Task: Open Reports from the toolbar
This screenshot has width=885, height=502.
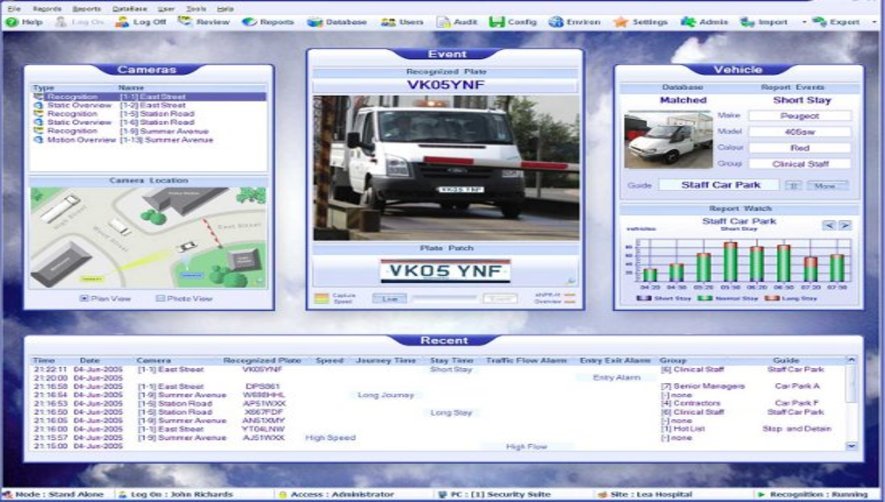Action: 269,21
